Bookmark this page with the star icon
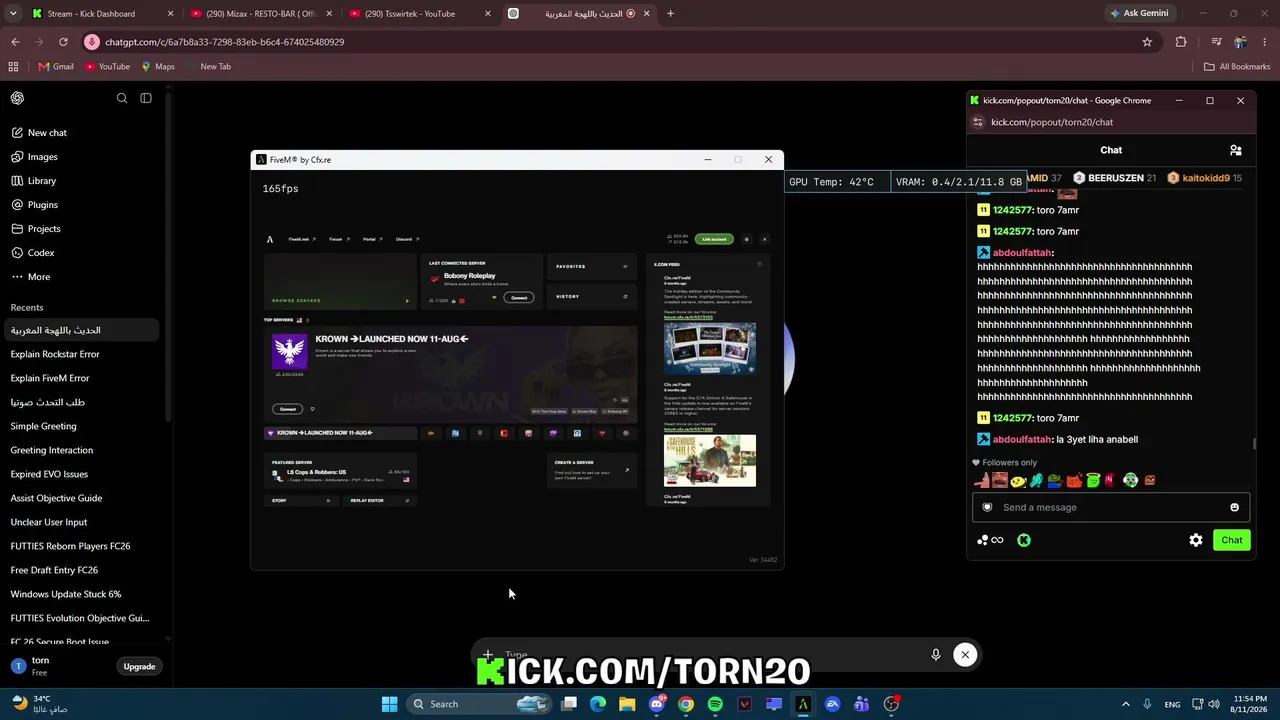Screen dimensions: 1280x720 coord(1147,42)
